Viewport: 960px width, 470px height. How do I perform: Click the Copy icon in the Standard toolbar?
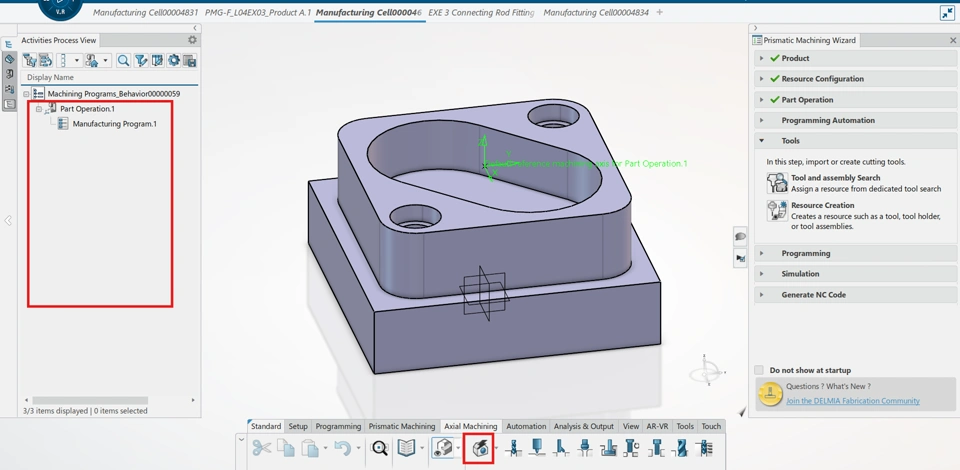286,449
